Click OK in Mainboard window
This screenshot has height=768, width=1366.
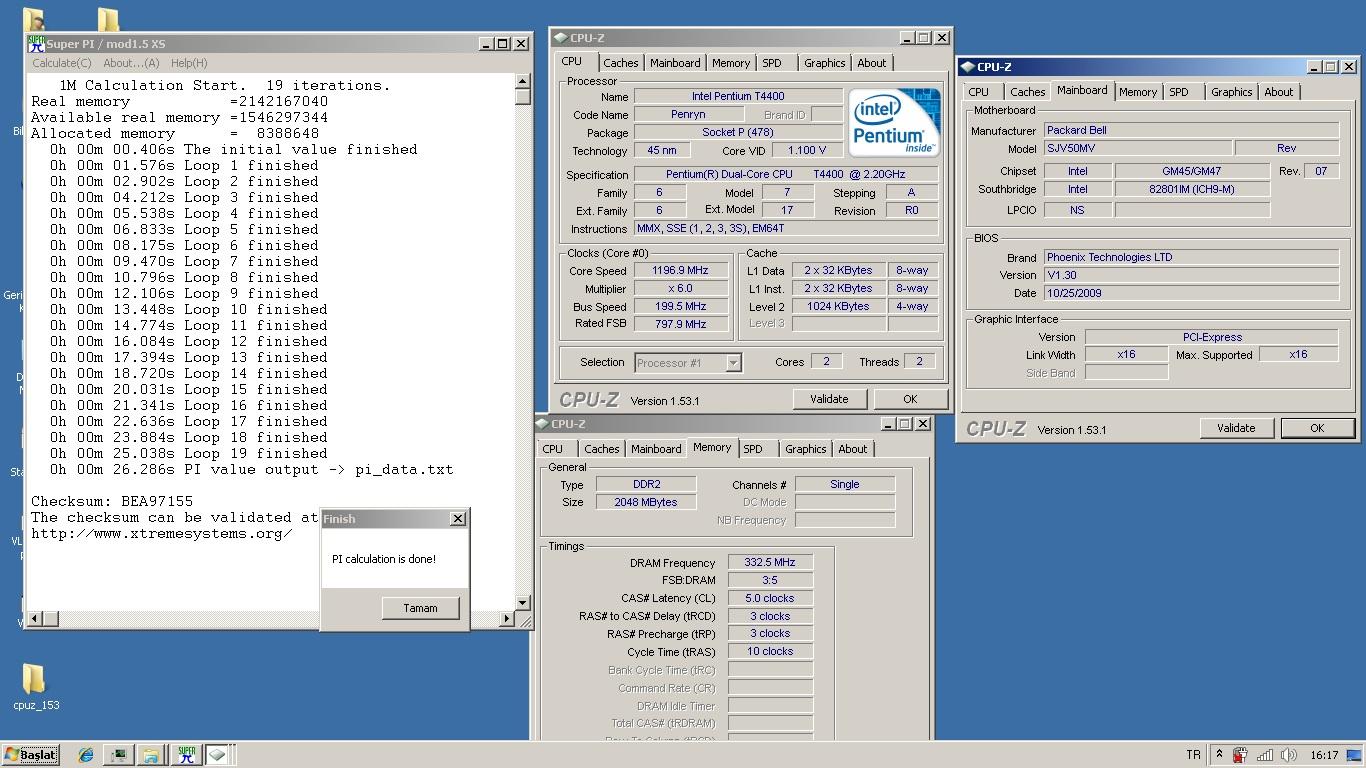click(1317, 428)
